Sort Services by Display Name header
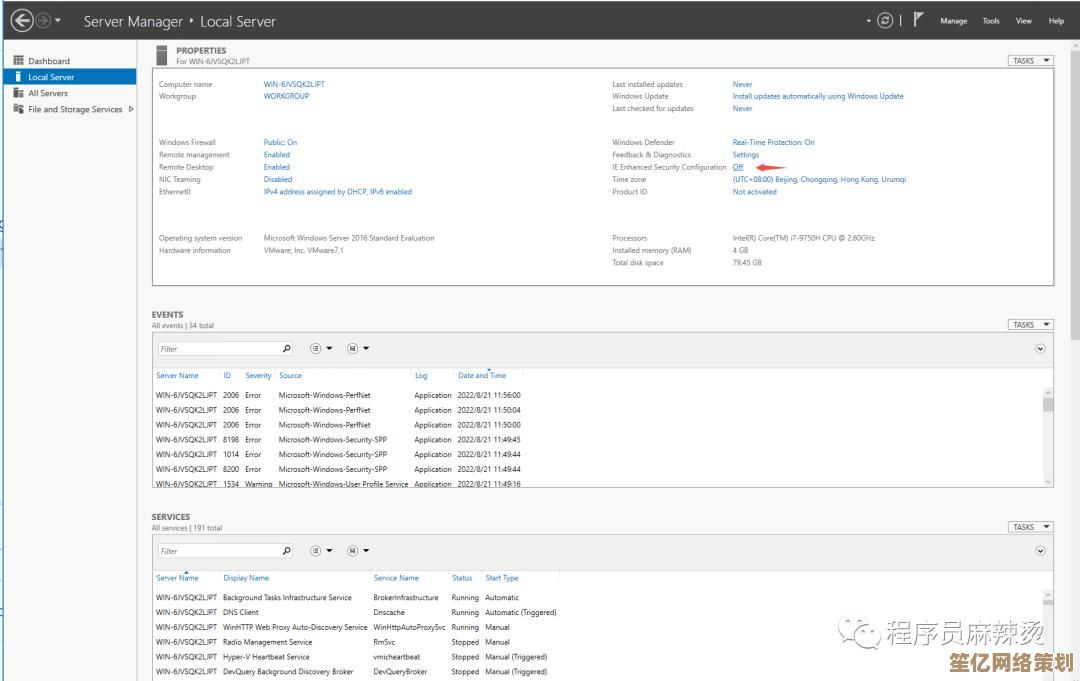The width and height of the screenshot is (1080, 681). (246, 578)
